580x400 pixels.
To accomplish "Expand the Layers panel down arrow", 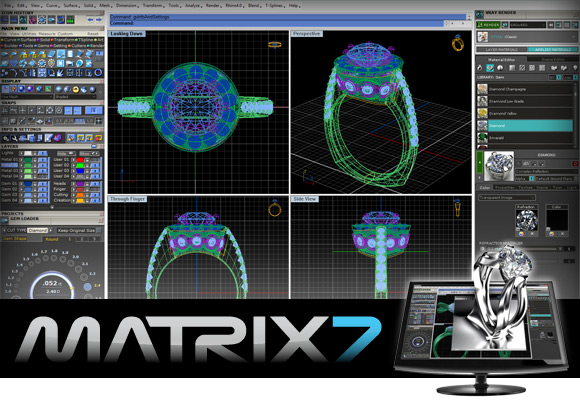I will [x=52, y=207].
